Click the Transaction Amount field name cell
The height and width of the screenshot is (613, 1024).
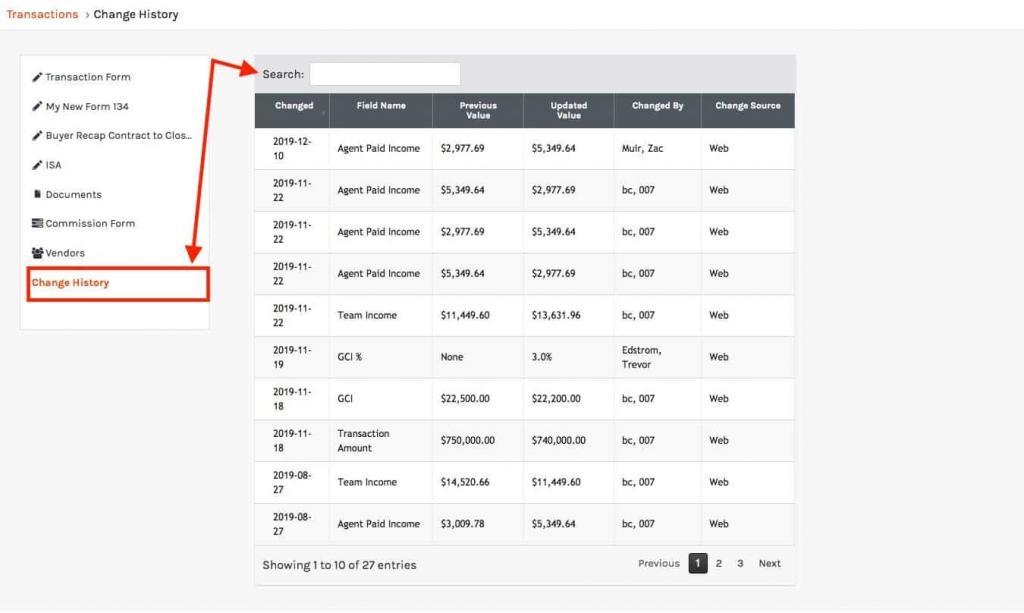381,441
